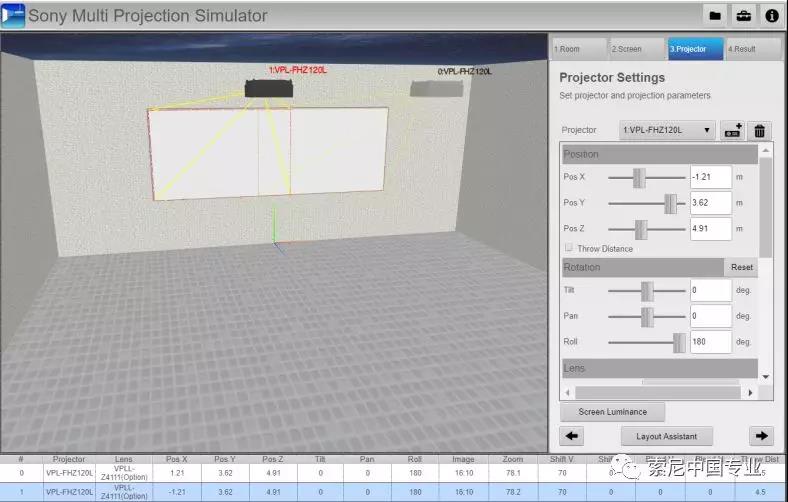Click the Sony simulator logo icon

click(13, 16)
